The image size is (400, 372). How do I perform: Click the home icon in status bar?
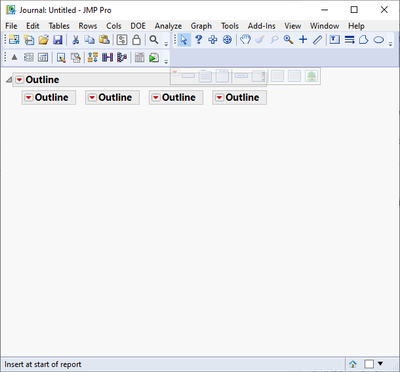click(x=353, y=364)
